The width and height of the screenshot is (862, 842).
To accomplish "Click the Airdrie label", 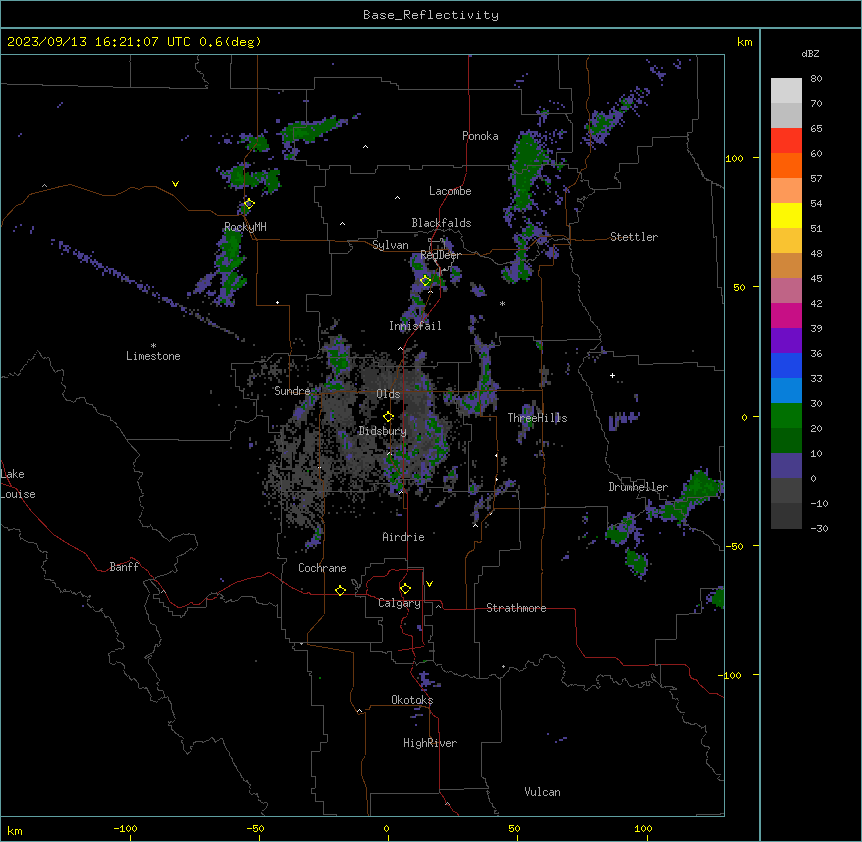I will [403, 537].
